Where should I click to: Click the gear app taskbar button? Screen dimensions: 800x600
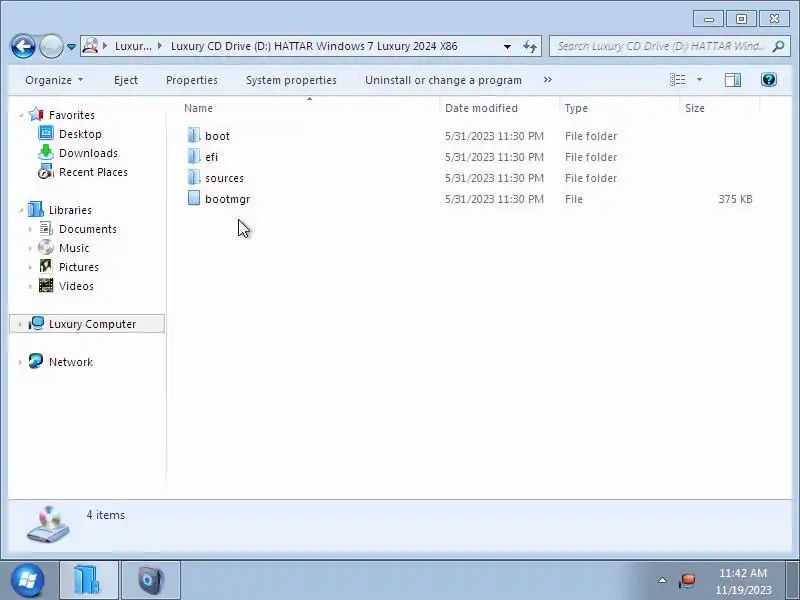coord(151,580)
